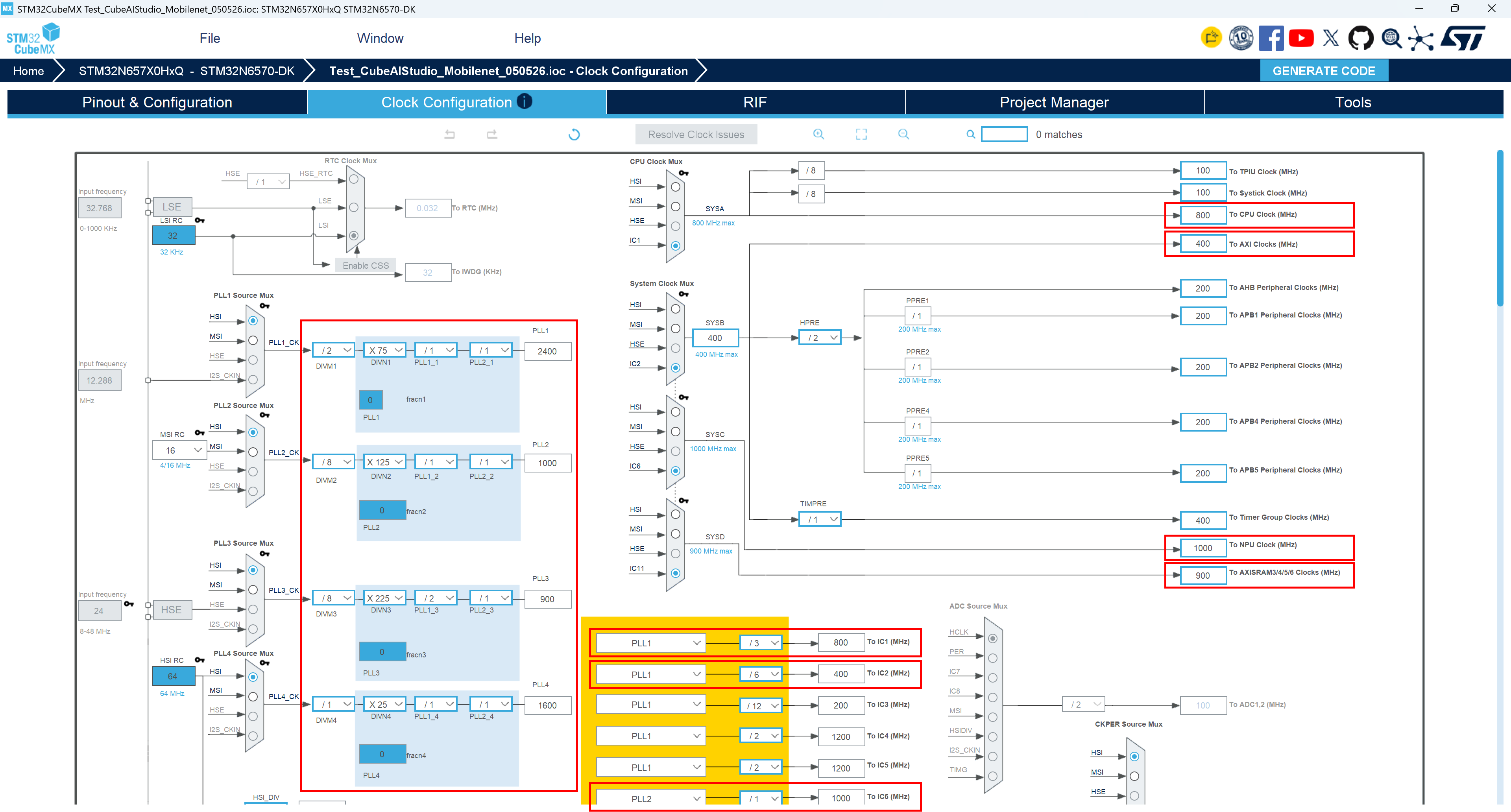1511x812 pixels.
Task: Click the Enable CSS button
Action: point(366,266)
